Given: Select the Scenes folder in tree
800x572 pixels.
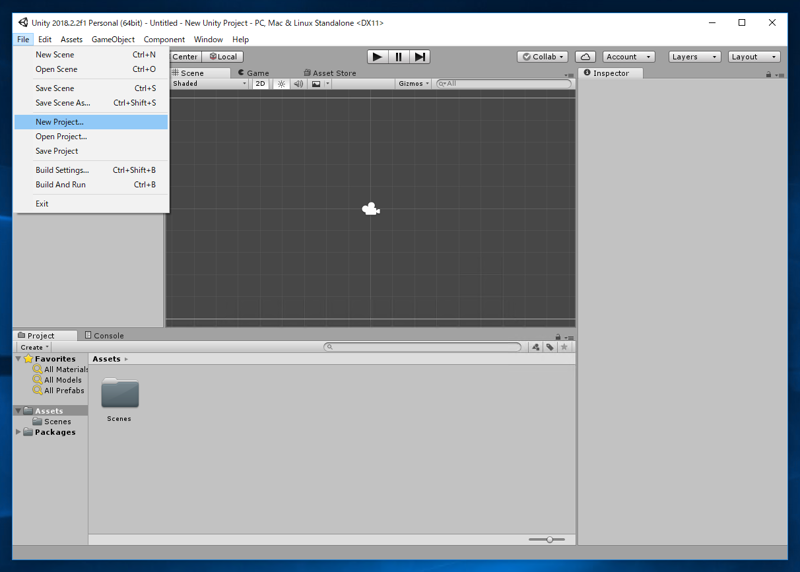Looking at the screenshot, I should (x=52, y=421).
